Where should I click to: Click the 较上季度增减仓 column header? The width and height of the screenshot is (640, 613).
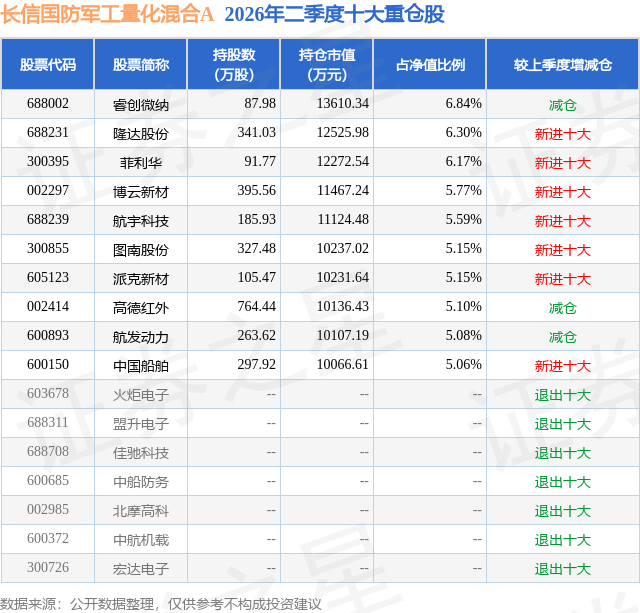(563, 64)
